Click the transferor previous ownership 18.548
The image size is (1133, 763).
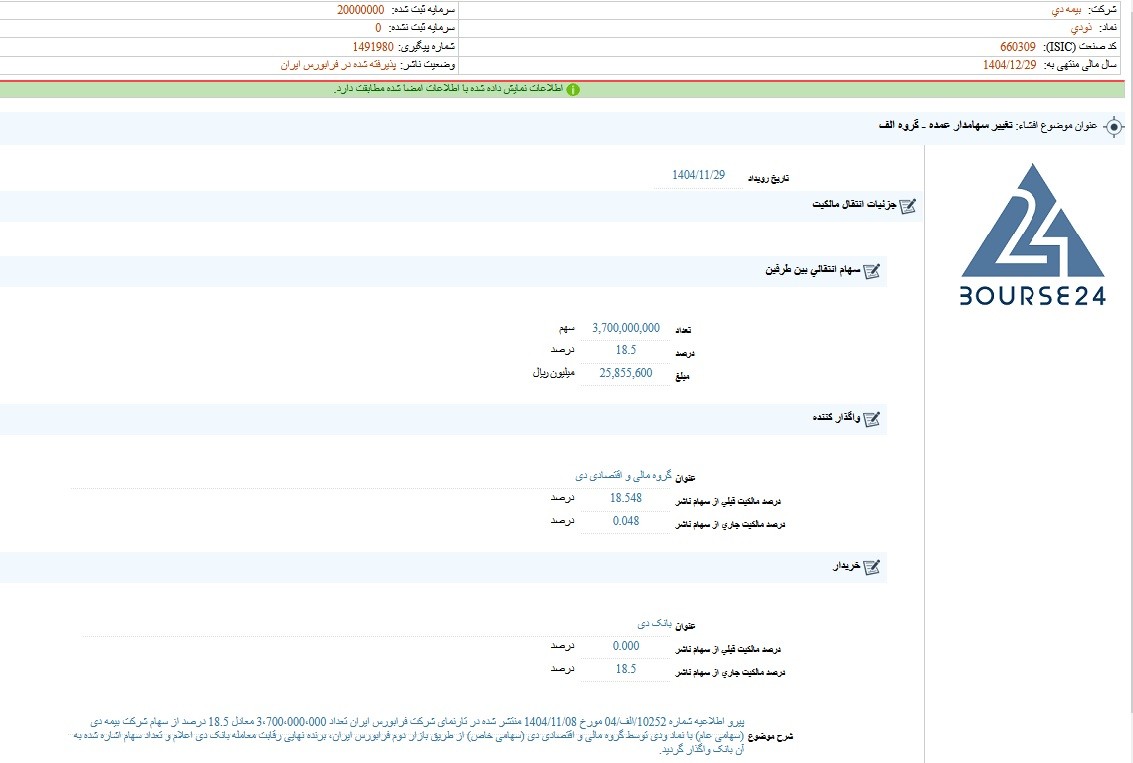[626, 498]
